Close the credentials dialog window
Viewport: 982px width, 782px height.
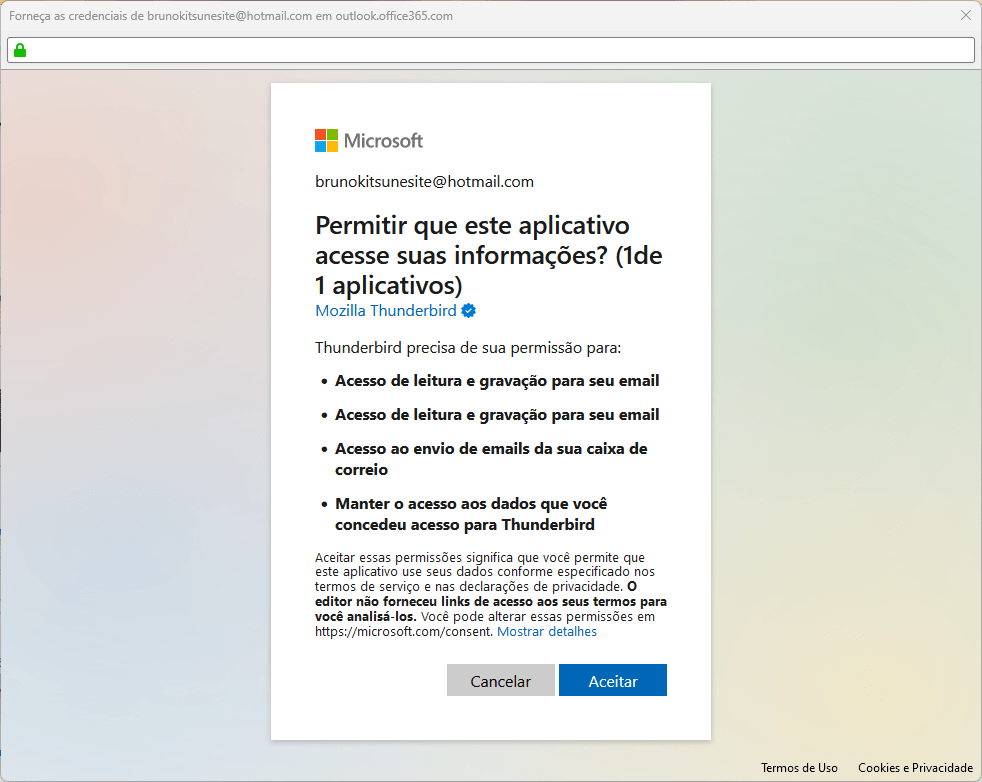tap(966, 15)
